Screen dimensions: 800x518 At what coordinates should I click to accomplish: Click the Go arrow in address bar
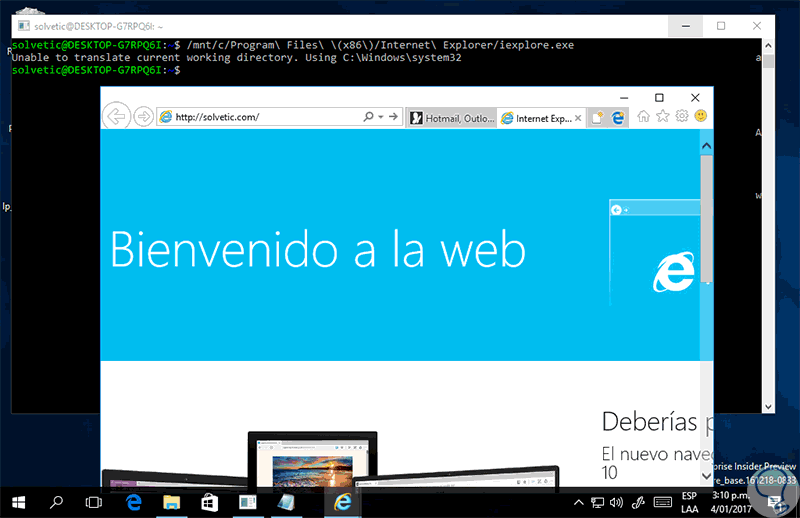(x=393, y=117)
